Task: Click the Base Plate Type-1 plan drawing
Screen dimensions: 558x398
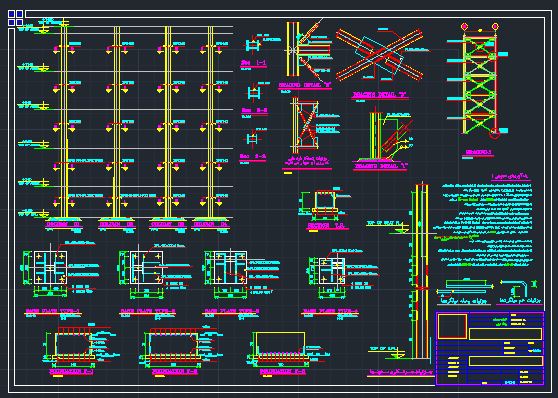Action: coord(51,268)
